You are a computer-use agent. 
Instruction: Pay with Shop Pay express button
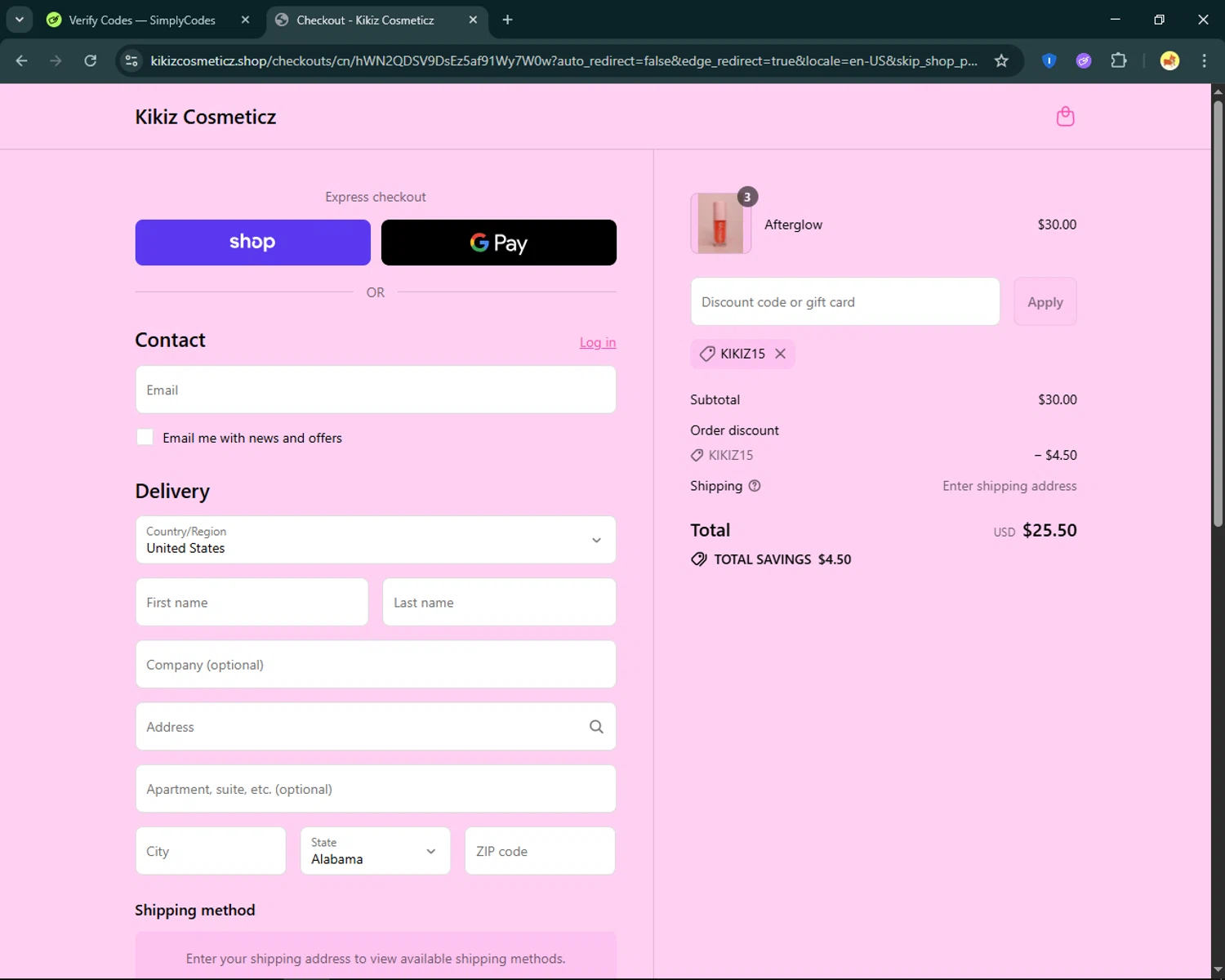(x=253, y=243)
